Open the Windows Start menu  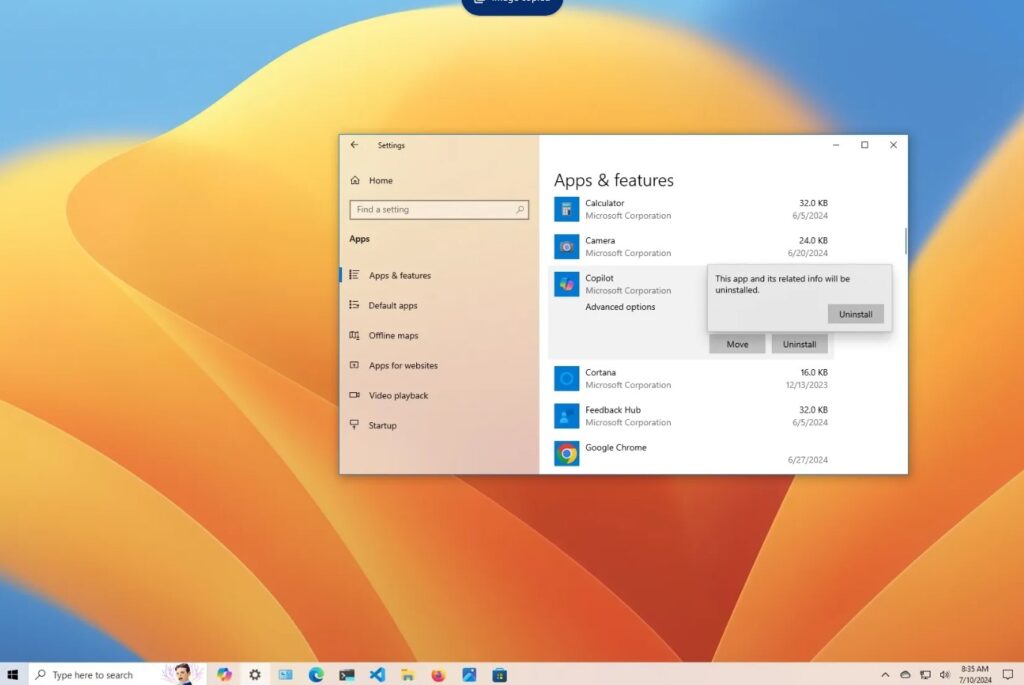[x=12, y=675]
